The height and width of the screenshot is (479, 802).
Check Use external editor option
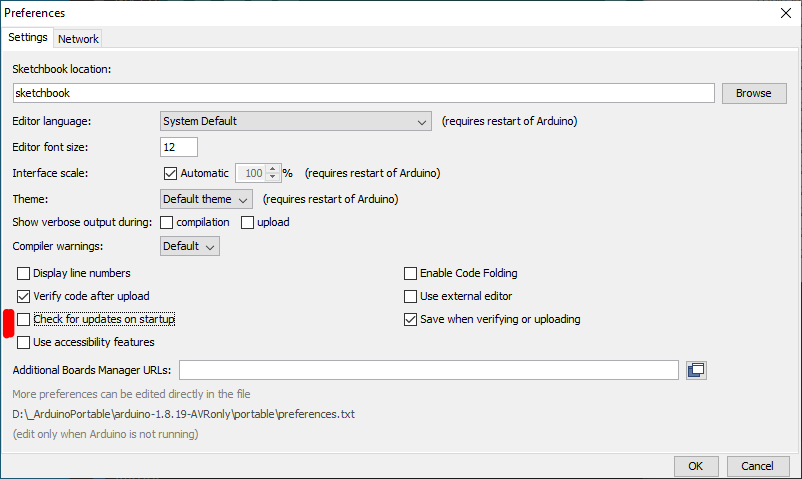[x=410, y=296]
